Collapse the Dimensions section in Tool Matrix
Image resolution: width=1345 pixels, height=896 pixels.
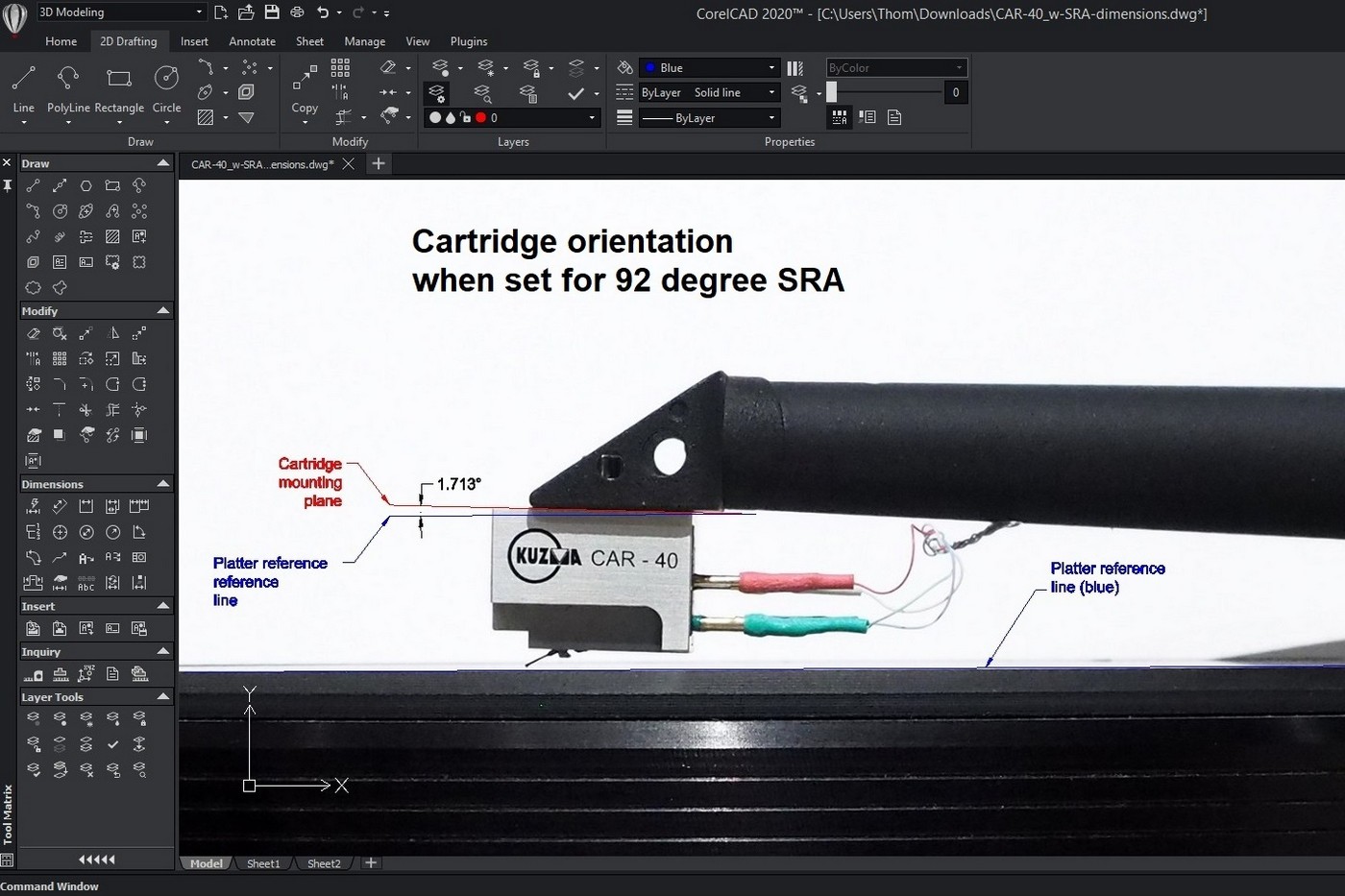[x=162, y=484]
